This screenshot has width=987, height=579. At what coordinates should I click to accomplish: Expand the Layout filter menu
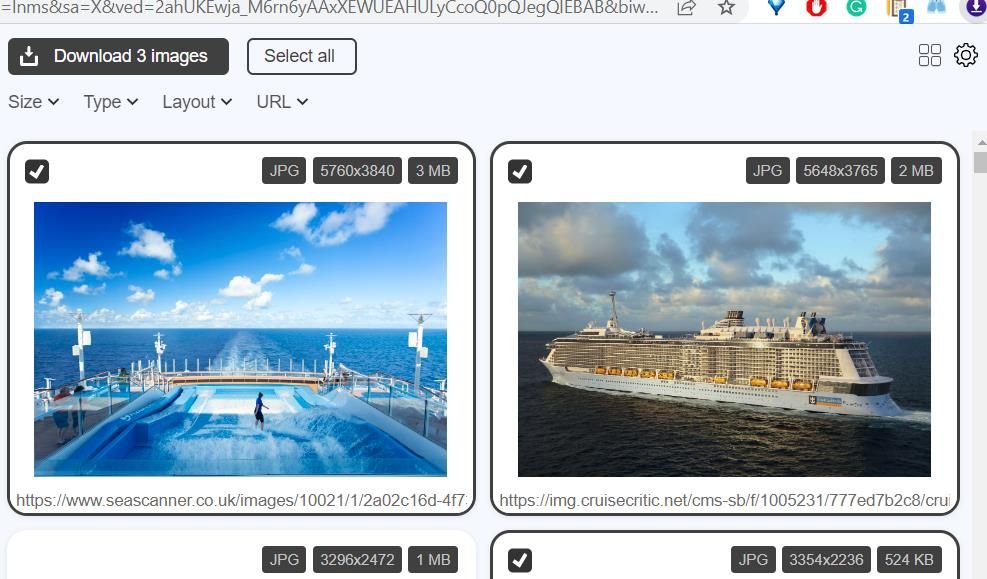tap(196, 101)
